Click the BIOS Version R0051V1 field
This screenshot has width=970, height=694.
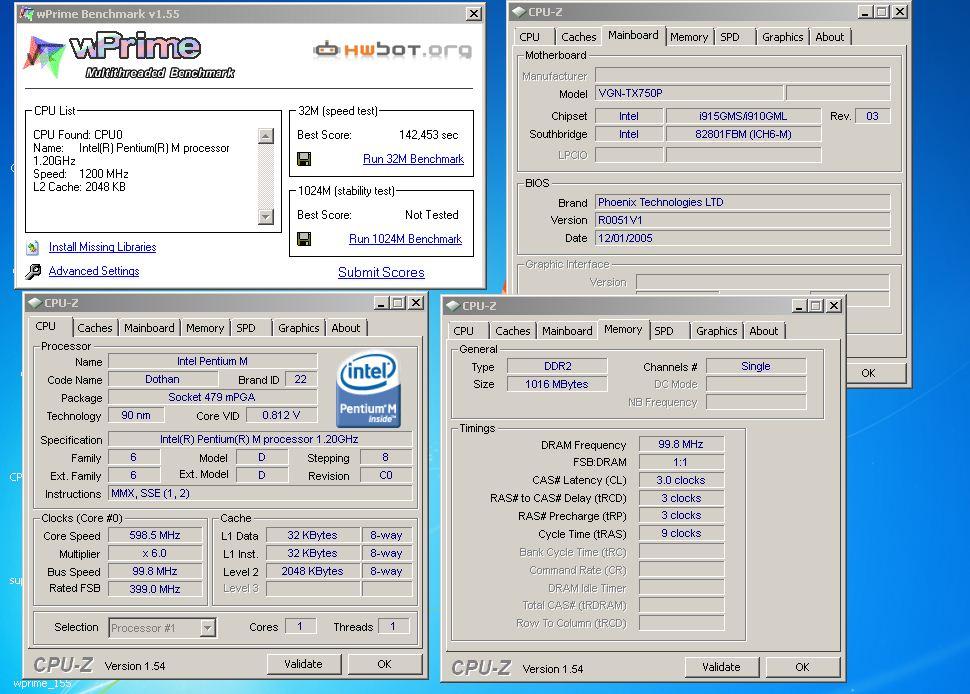tap(742, 220)
